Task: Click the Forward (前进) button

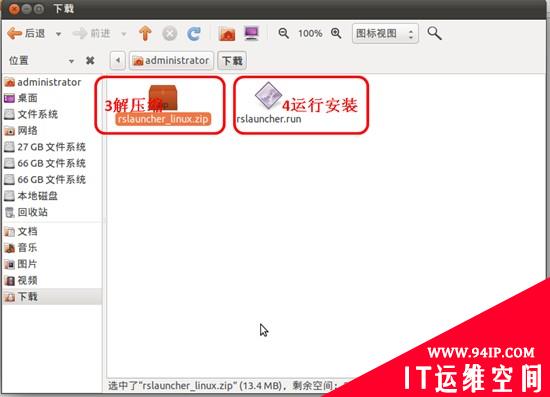Action: tap(92, 34)
